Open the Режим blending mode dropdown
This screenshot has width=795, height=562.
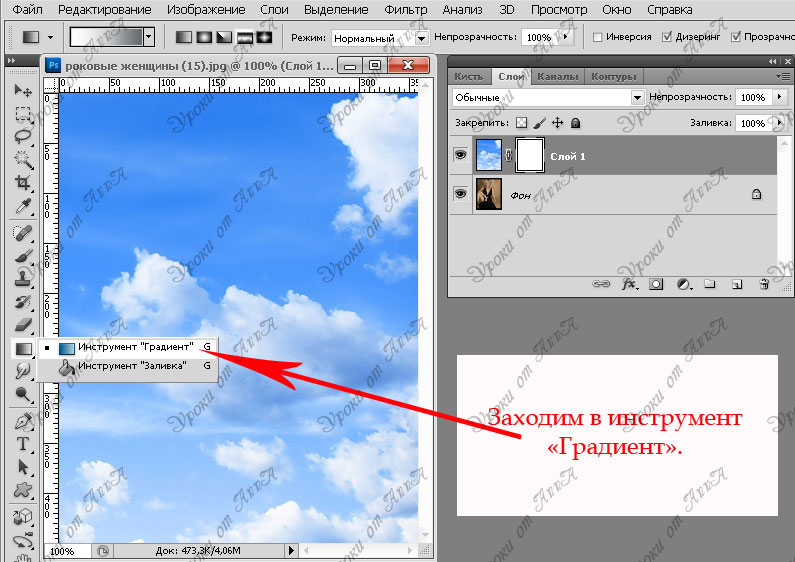pyautogui.click(x=421, y=38)
